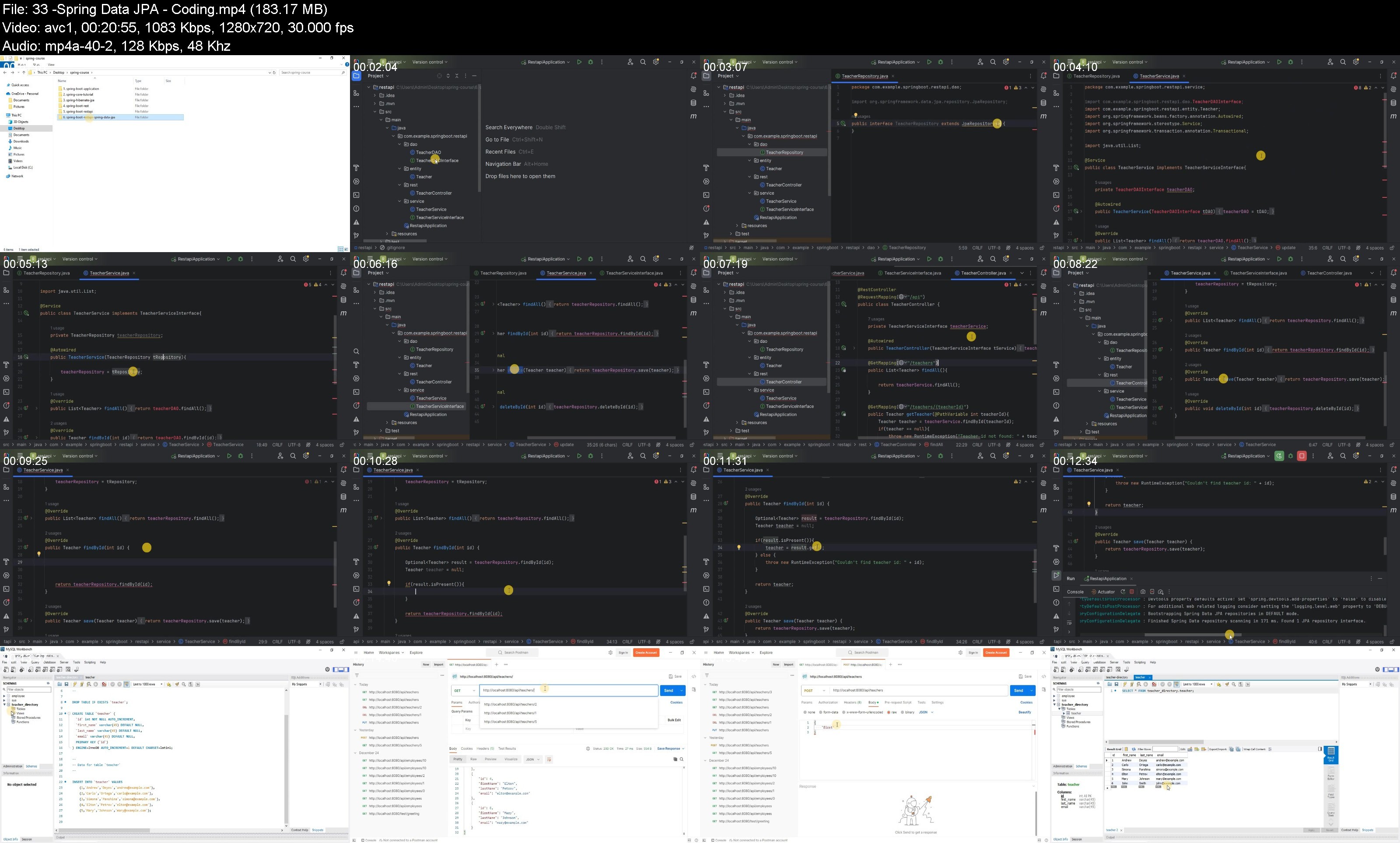The width and height of the screenshot is (1400, 843).
Task: Open the JSON dropdown next to binary
Action: tap(926, 712)
